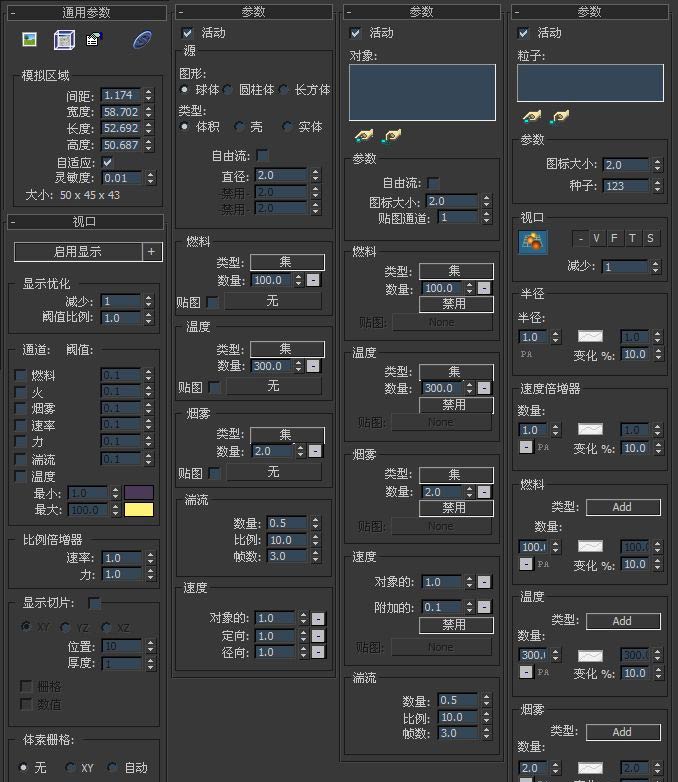Click the blue disc icon in 通用参数
The image size is (678, 782).
[x=142, y=39]
